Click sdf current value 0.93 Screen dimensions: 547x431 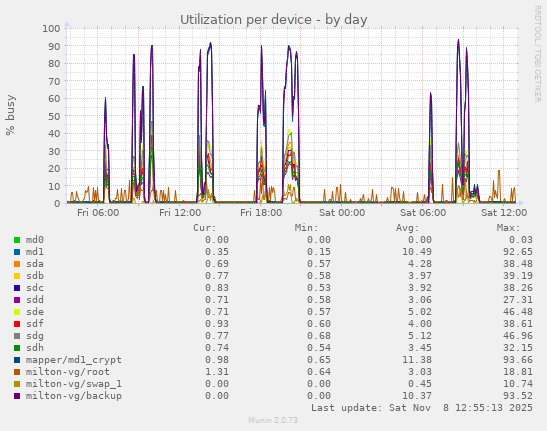[217, 324]
